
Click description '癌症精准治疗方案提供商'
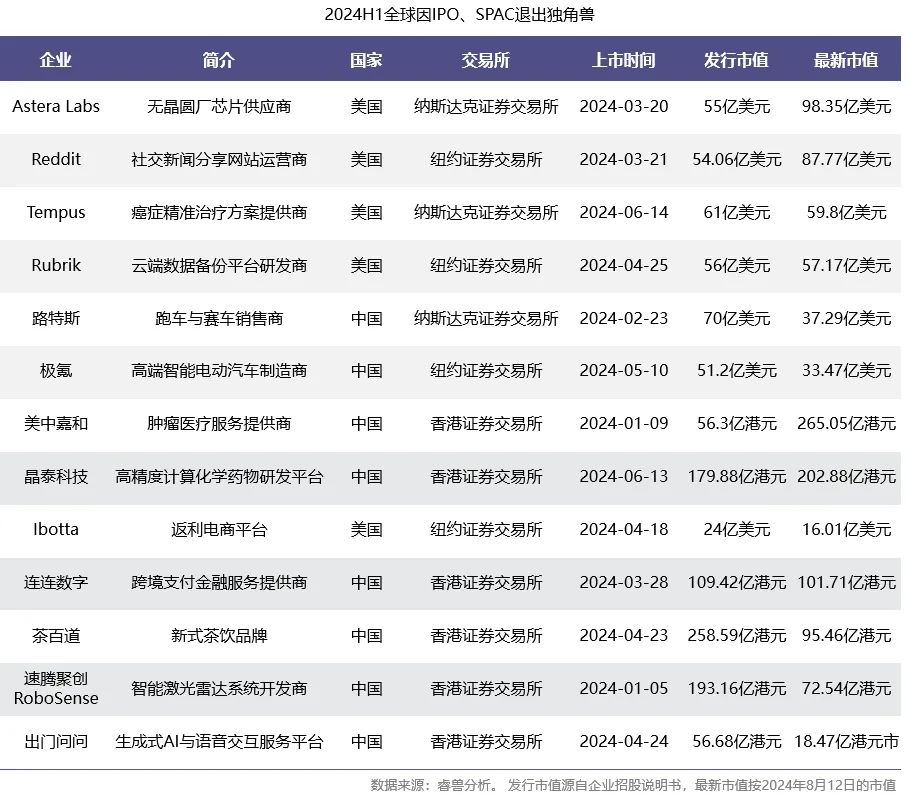point(218,213)
